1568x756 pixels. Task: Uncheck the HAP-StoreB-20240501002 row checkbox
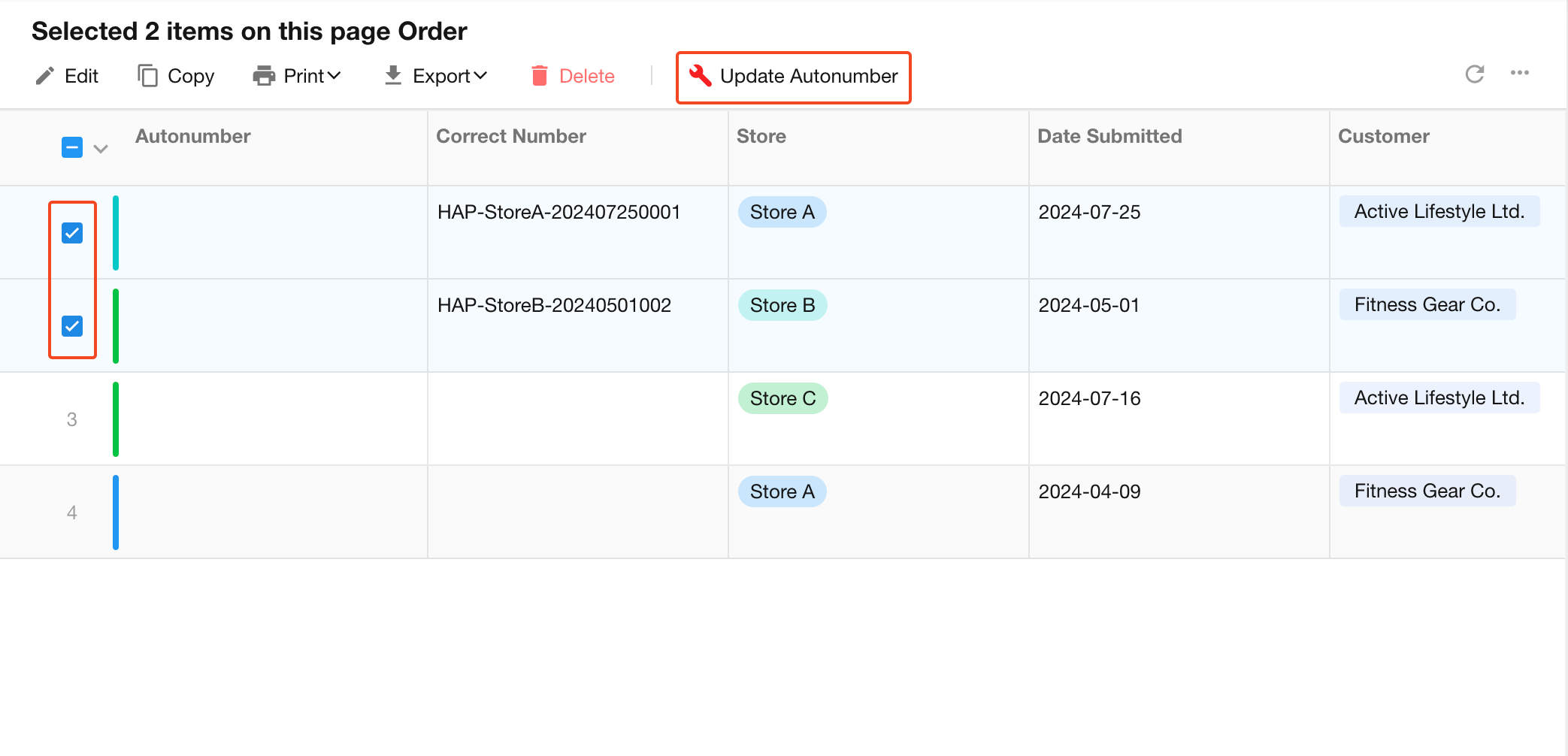pos(72,326)
